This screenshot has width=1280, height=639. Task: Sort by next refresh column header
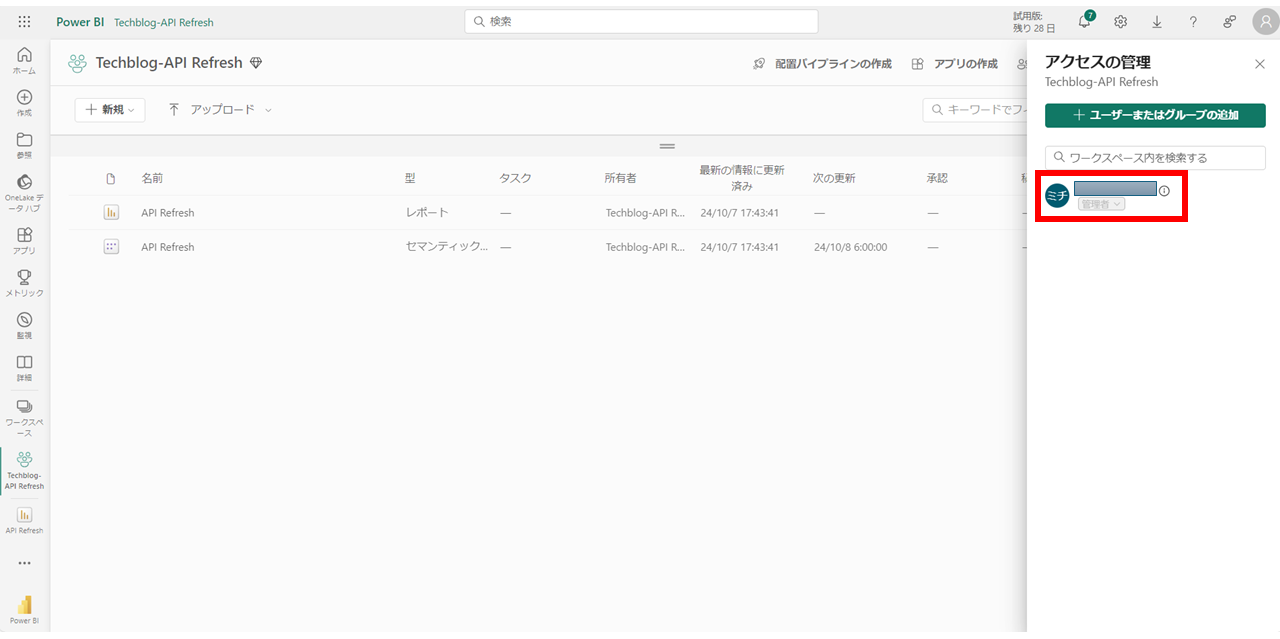point(834,178)
